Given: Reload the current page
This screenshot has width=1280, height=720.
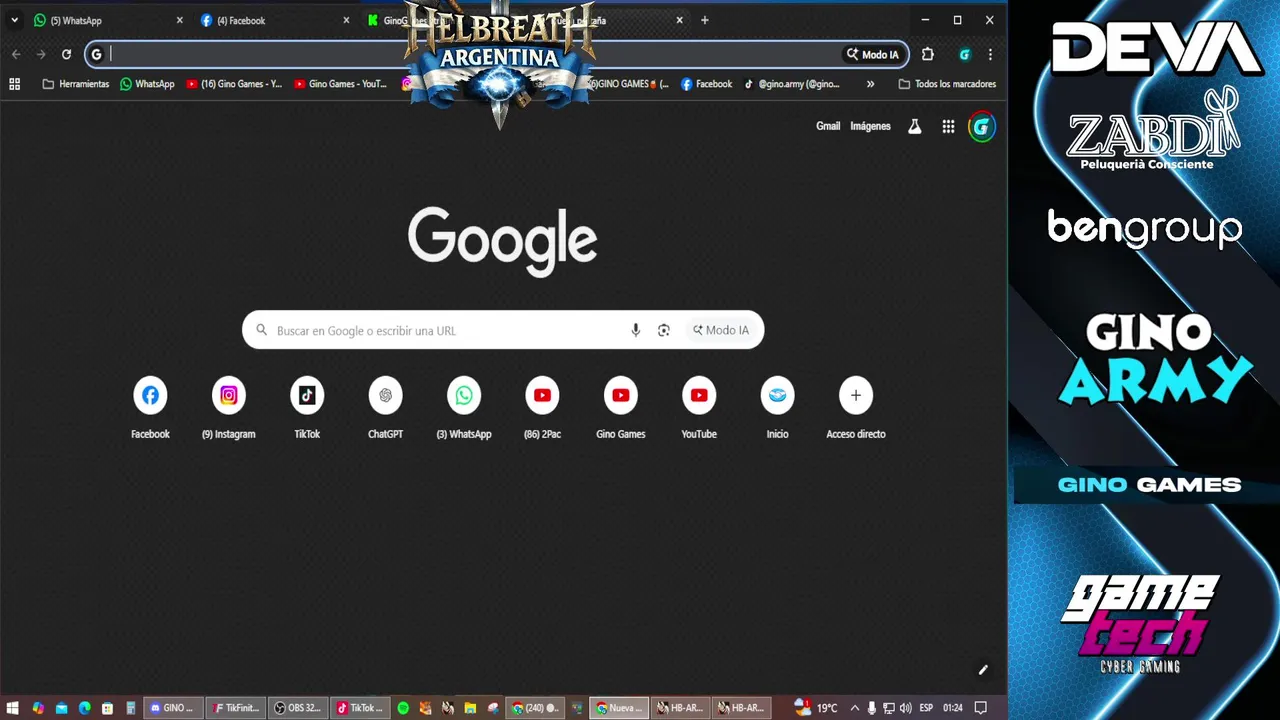Looking at the screenshot, I should pos(66,54).
